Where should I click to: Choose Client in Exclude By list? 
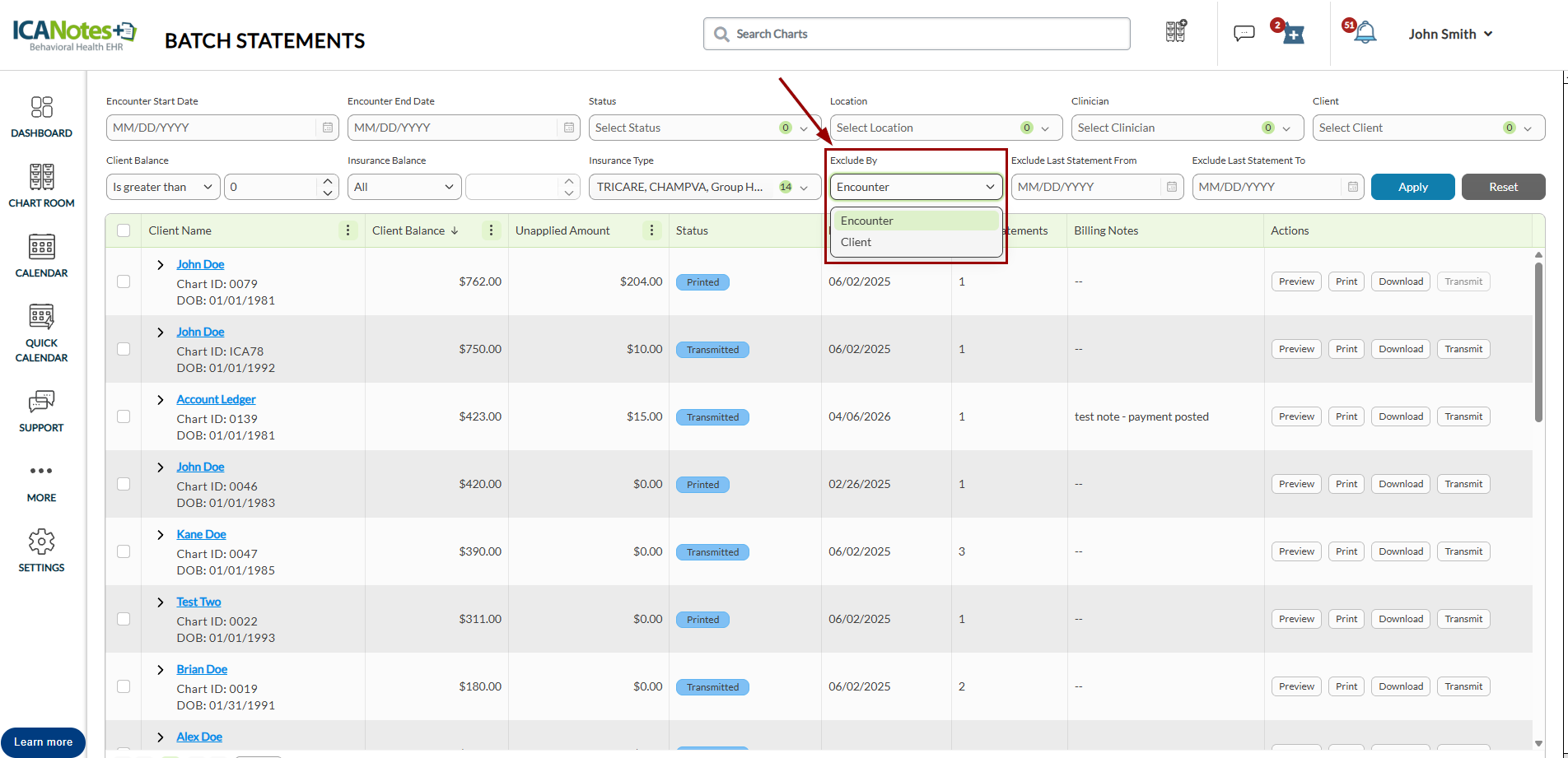point(856,242)
